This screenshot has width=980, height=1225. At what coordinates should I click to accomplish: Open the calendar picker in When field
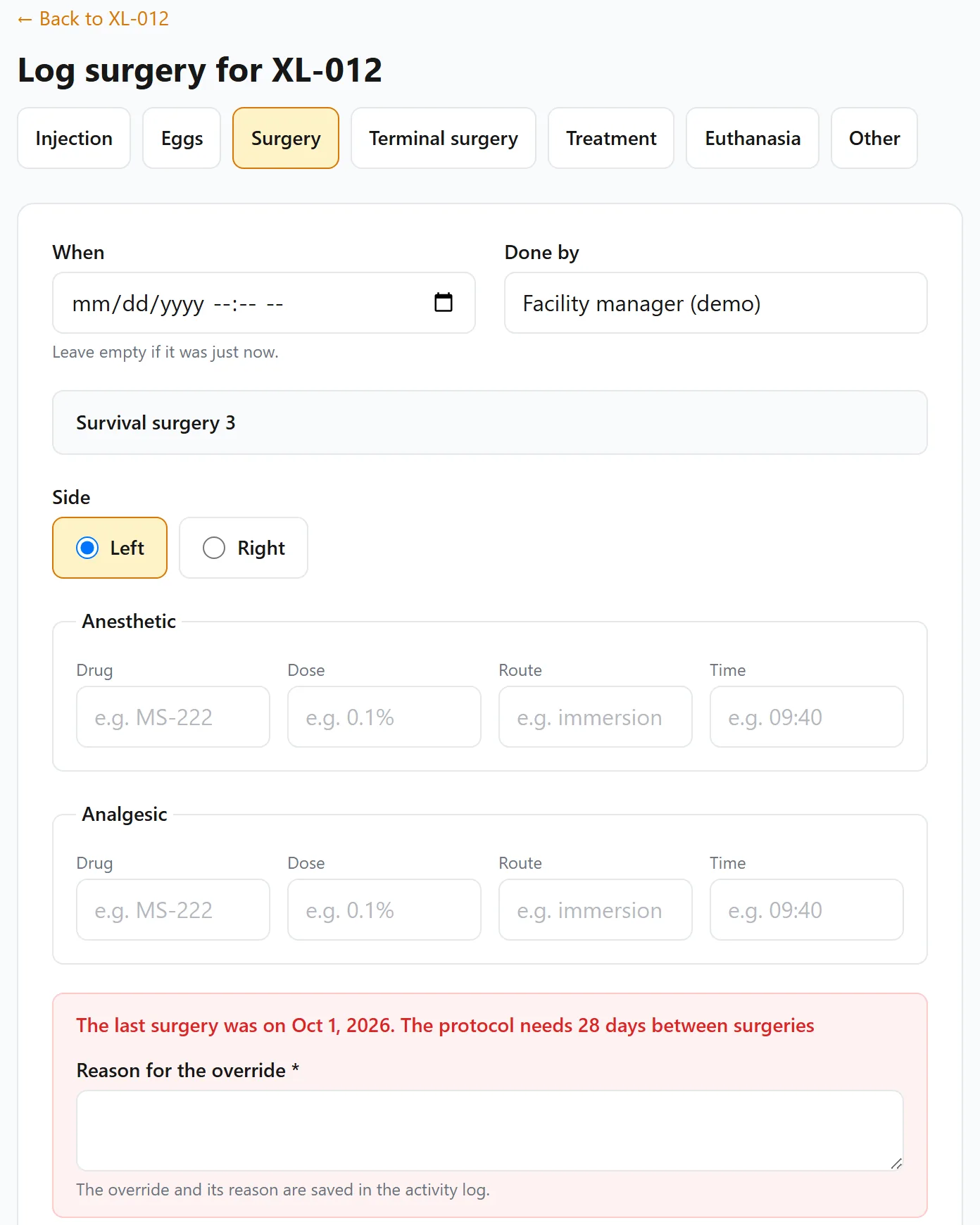pos(444,303)
